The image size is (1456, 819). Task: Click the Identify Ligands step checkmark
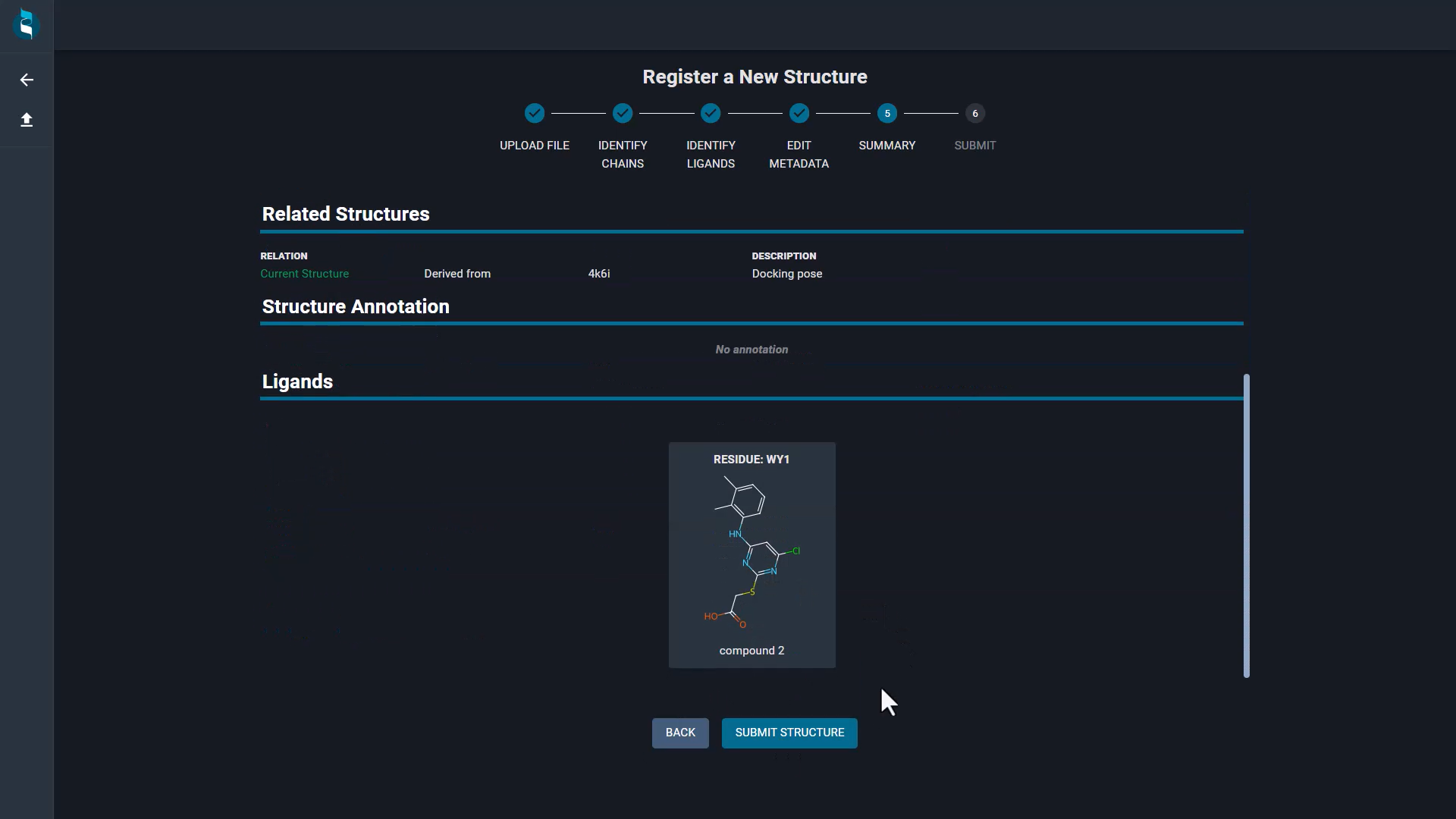click(711, 114)
